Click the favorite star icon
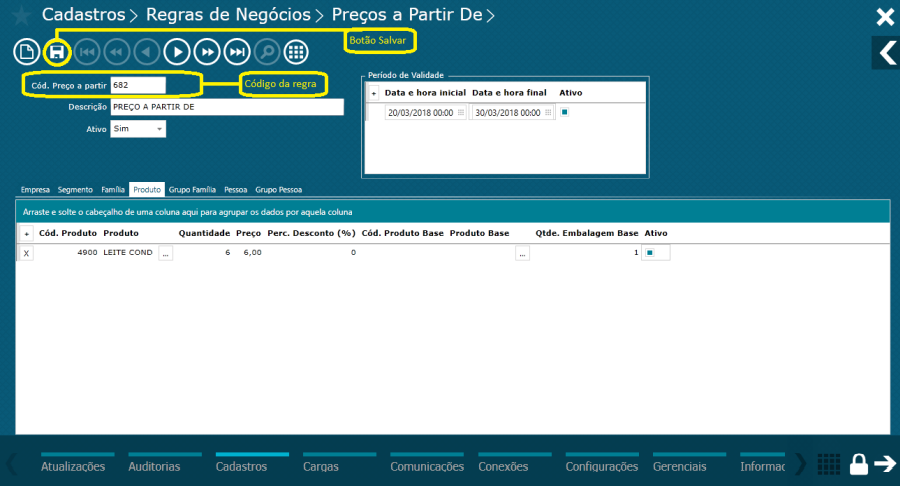900x486 pixels. pyautogui.click(x=21, y=15)
